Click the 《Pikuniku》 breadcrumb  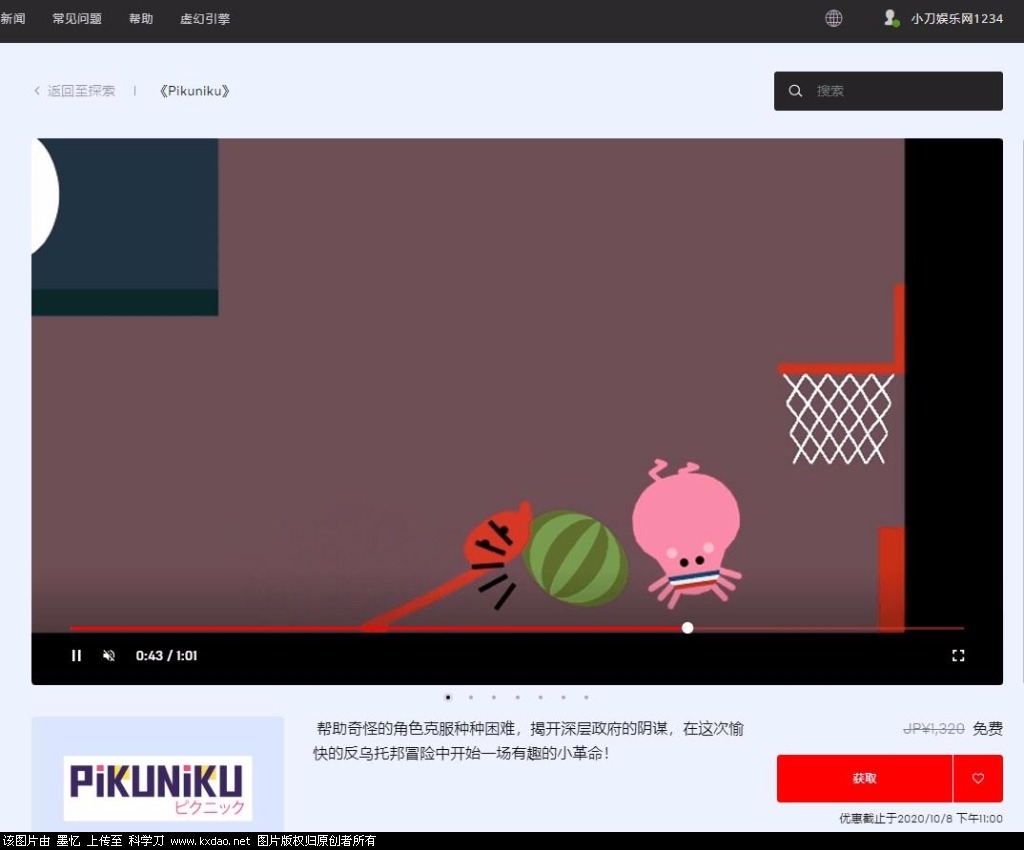[x=195, y=91]
